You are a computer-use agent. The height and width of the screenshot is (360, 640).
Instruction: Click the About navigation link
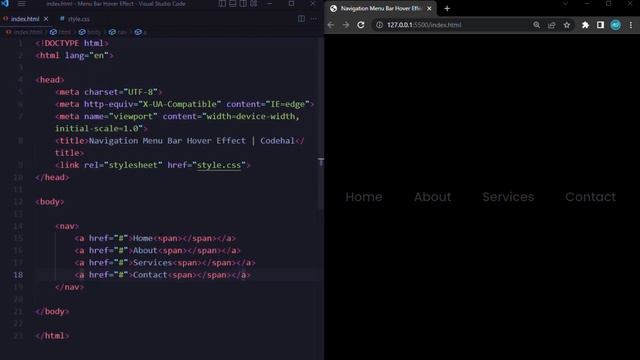[433, 197]
